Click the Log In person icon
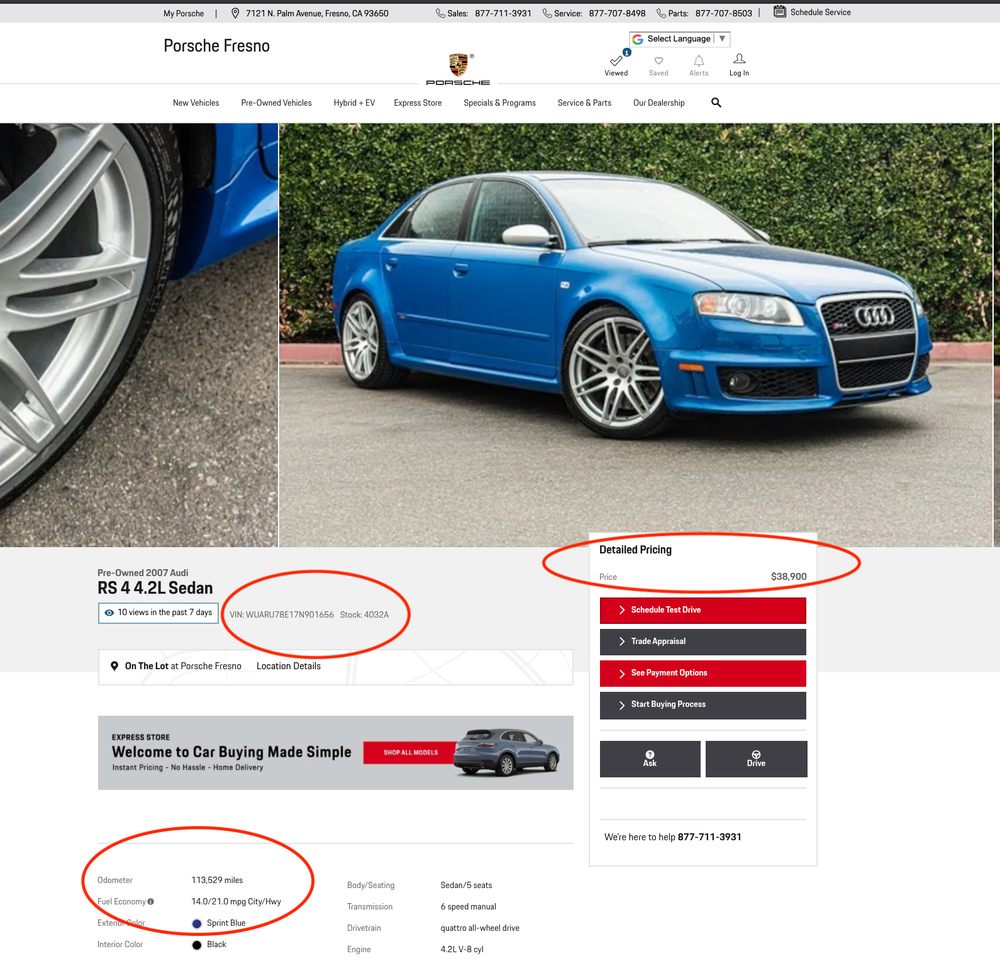The height and width of the screenshot is (961, 1000). pos(739,60)
